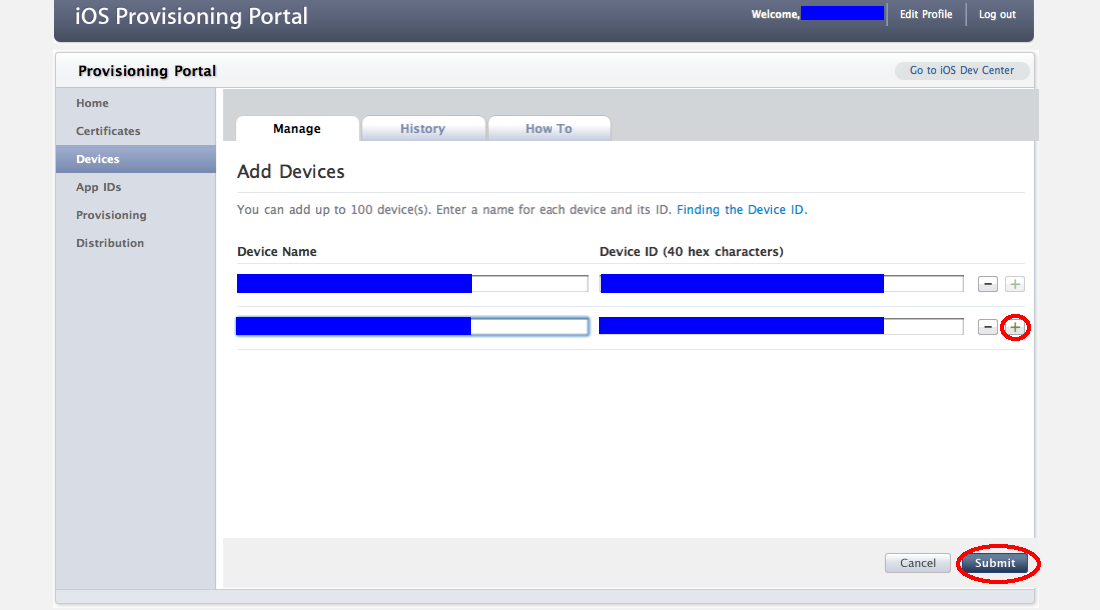The width and height of the screenshot is (1100, 610).
Task: Switch to the Manage tab
Action: pos(297,128)
